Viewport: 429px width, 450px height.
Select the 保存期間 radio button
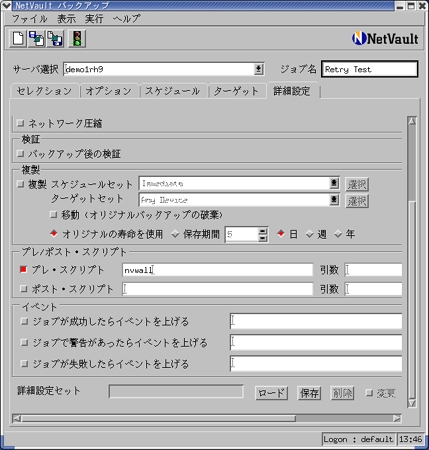[x=175, y=234]
